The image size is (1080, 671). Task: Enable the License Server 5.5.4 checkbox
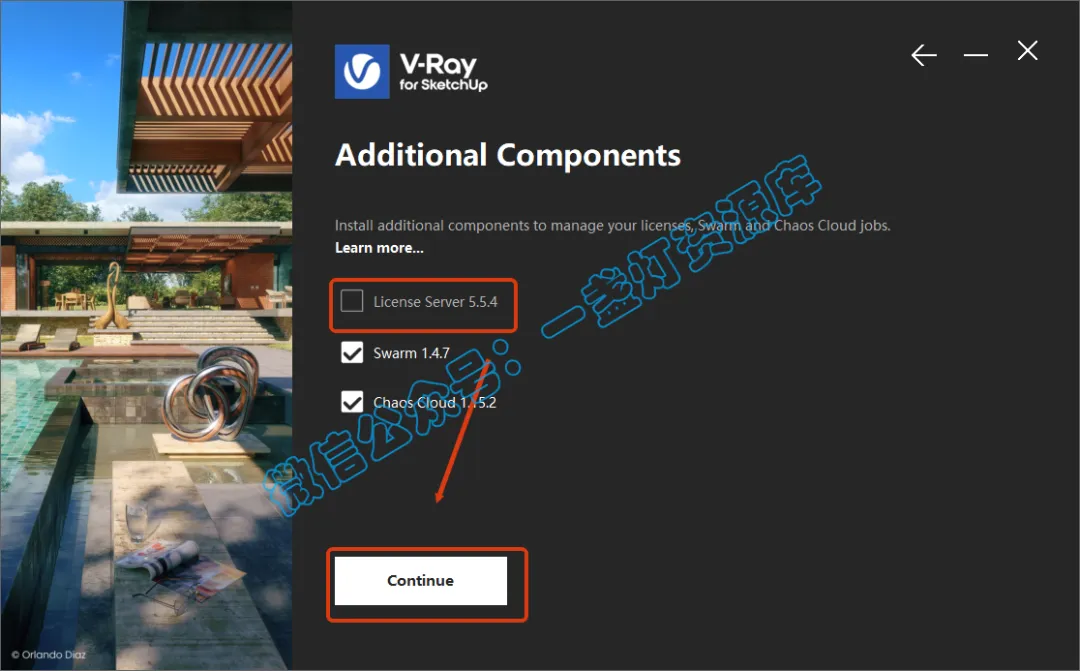click(352, 301)
